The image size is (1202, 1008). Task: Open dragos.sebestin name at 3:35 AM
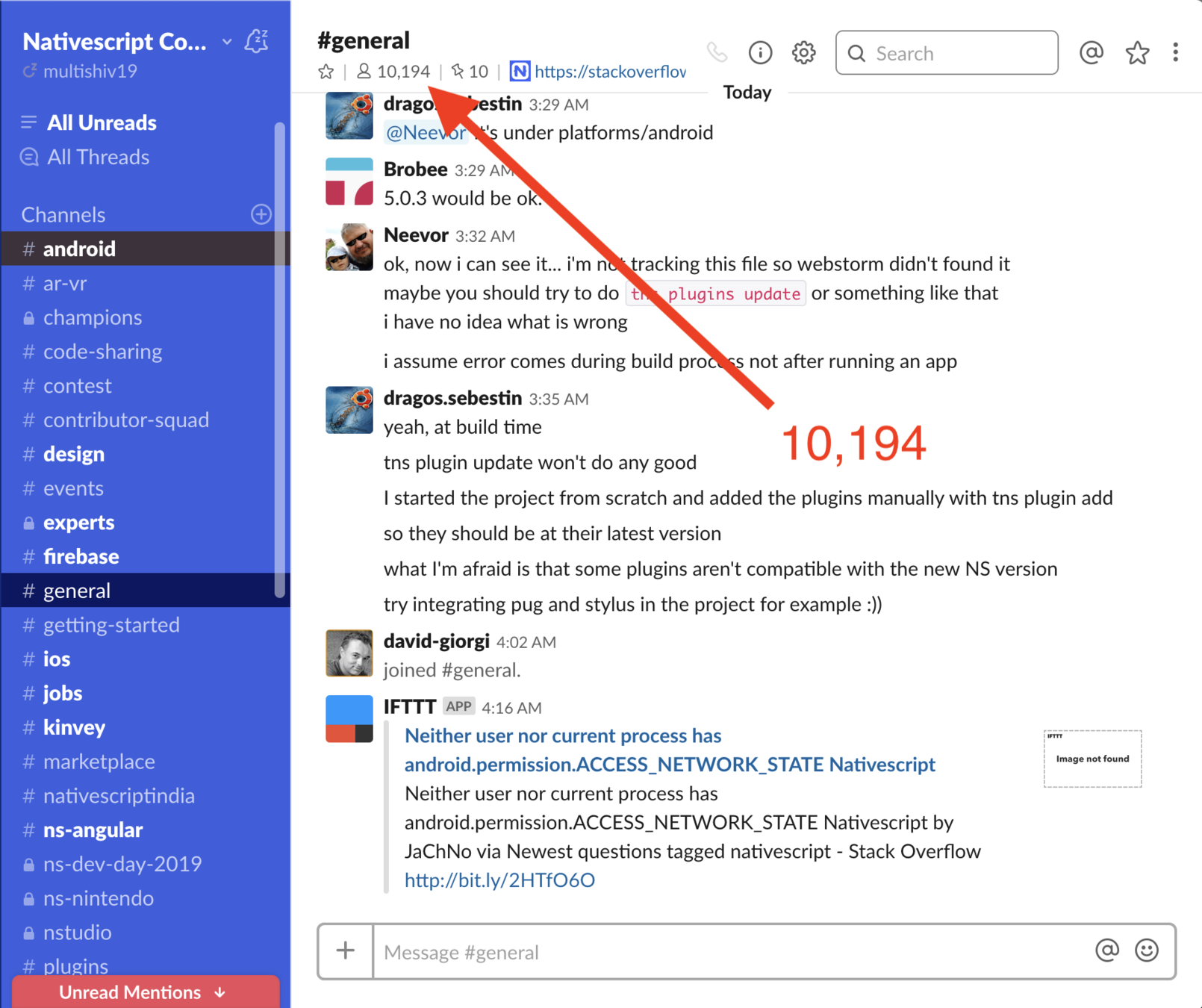pos(452,398)
